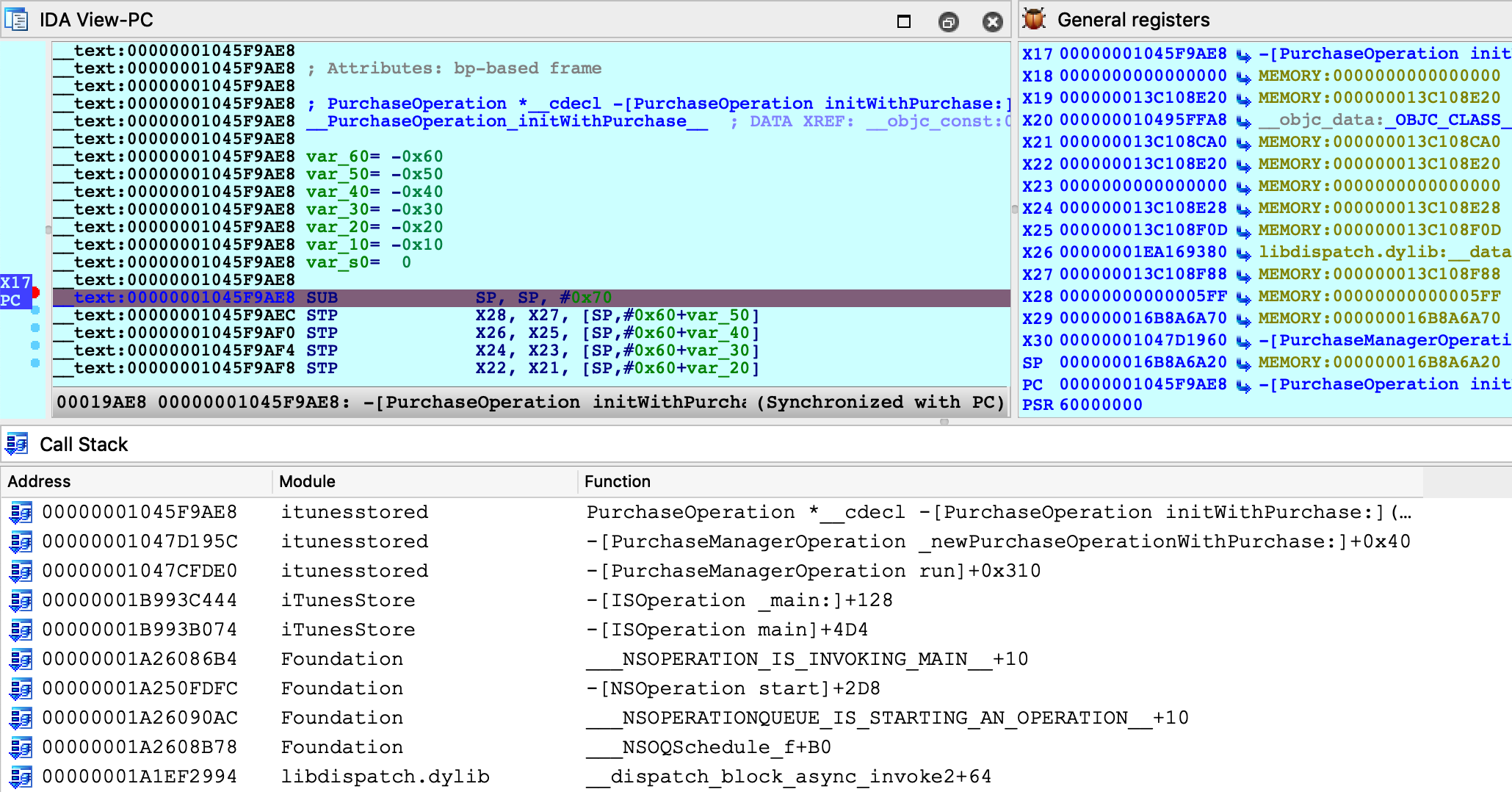
Task: Follow the jump arrow next to X17 register
Action: 1243,55
